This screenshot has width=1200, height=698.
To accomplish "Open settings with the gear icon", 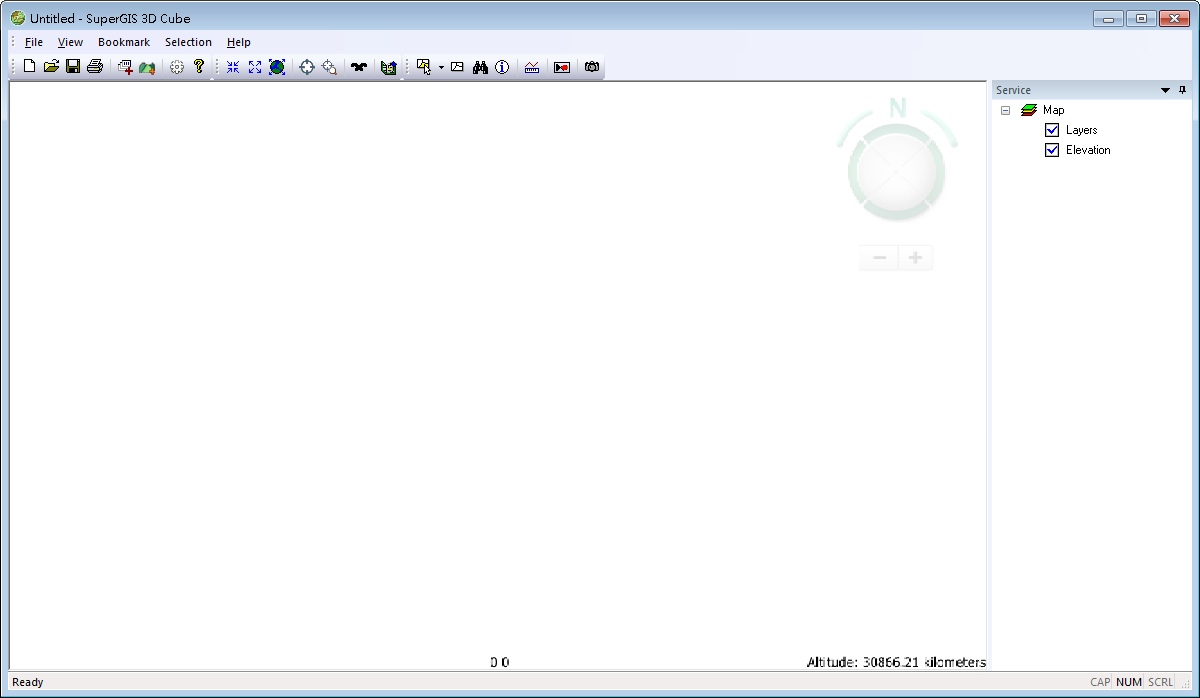I will 177,67.
